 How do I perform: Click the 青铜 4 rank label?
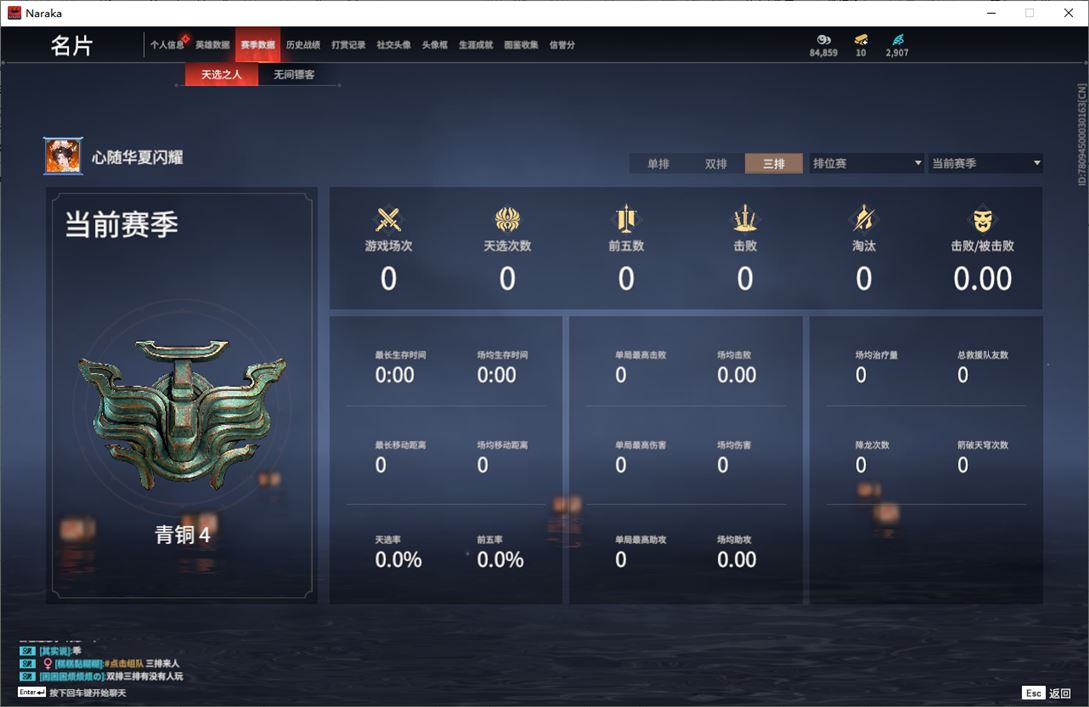click(x=182, y=534)
